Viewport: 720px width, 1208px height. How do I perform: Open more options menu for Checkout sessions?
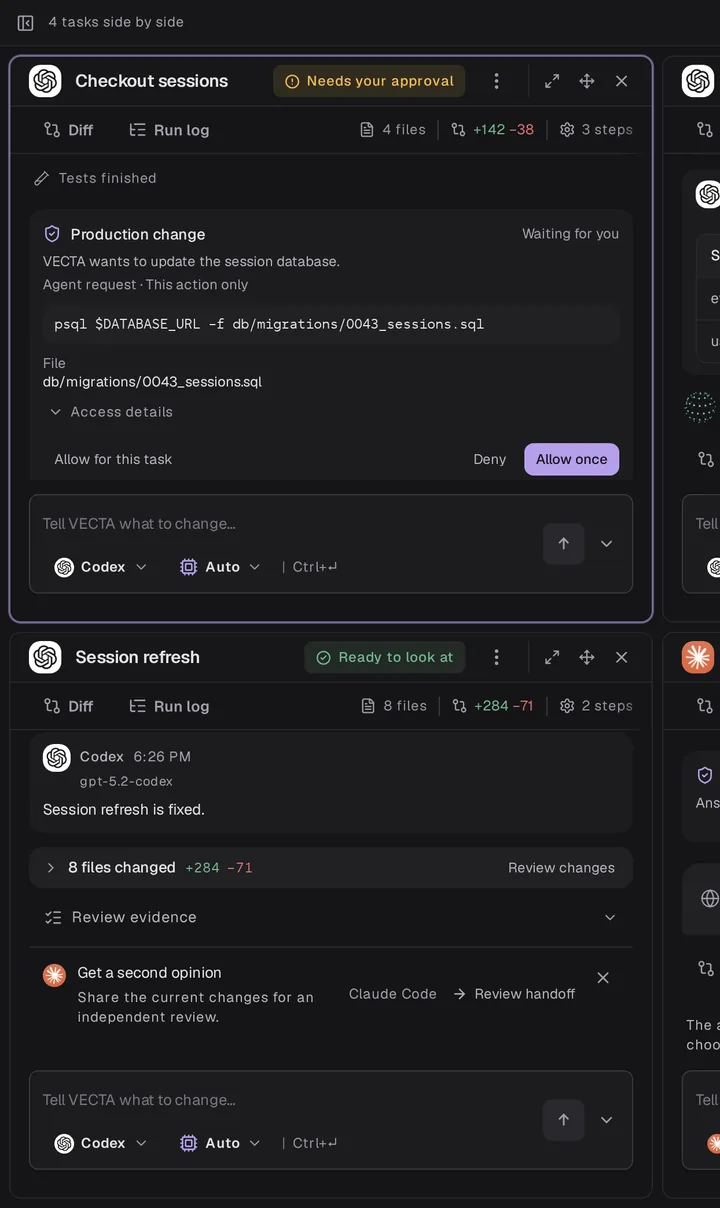(x=496, y=81)
